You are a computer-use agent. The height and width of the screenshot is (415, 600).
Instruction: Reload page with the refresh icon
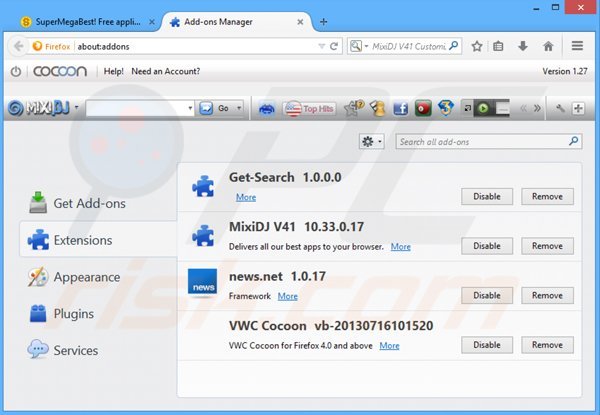point(334,46)
